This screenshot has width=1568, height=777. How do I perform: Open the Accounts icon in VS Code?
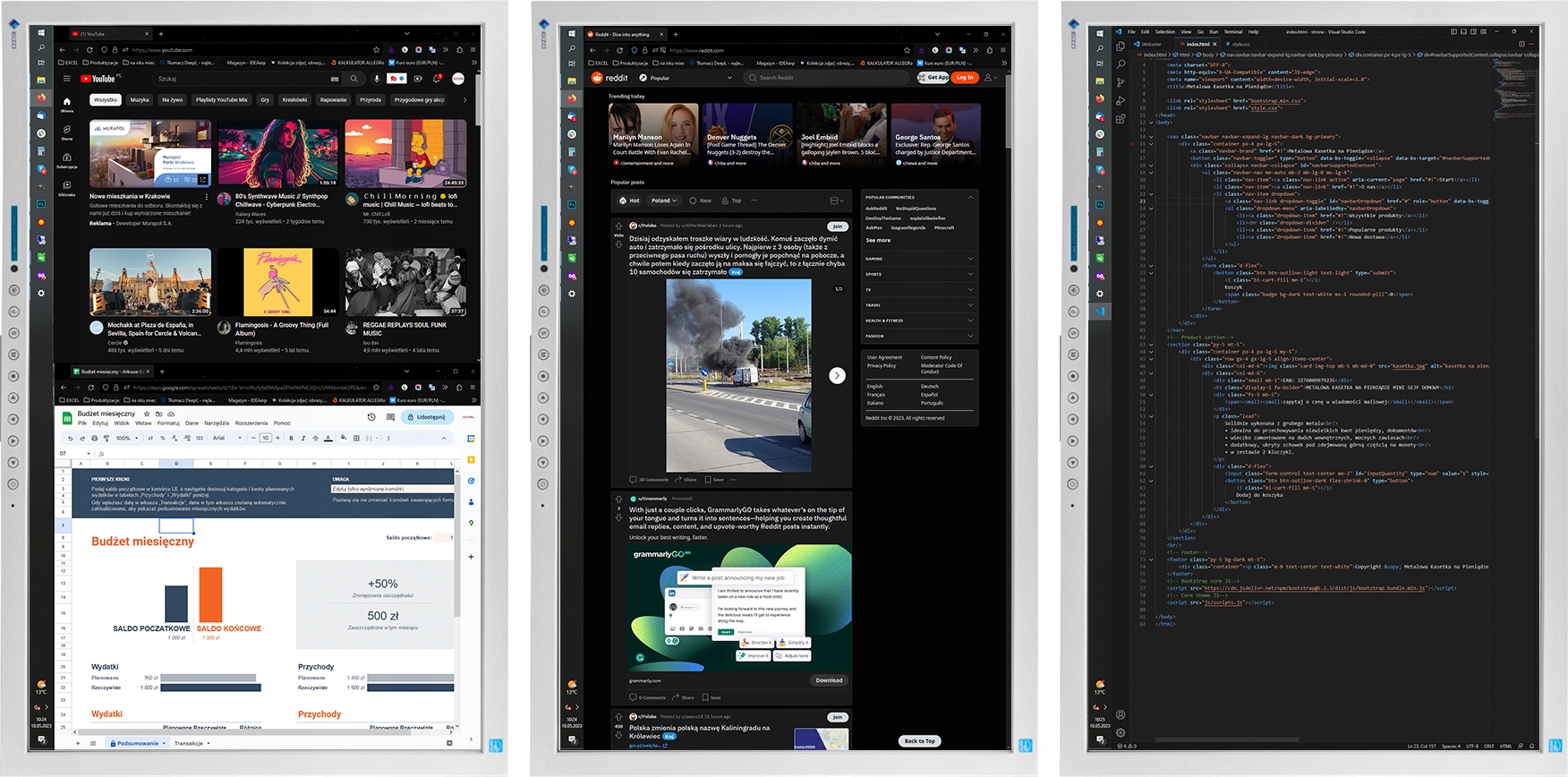coord(1121,715)
